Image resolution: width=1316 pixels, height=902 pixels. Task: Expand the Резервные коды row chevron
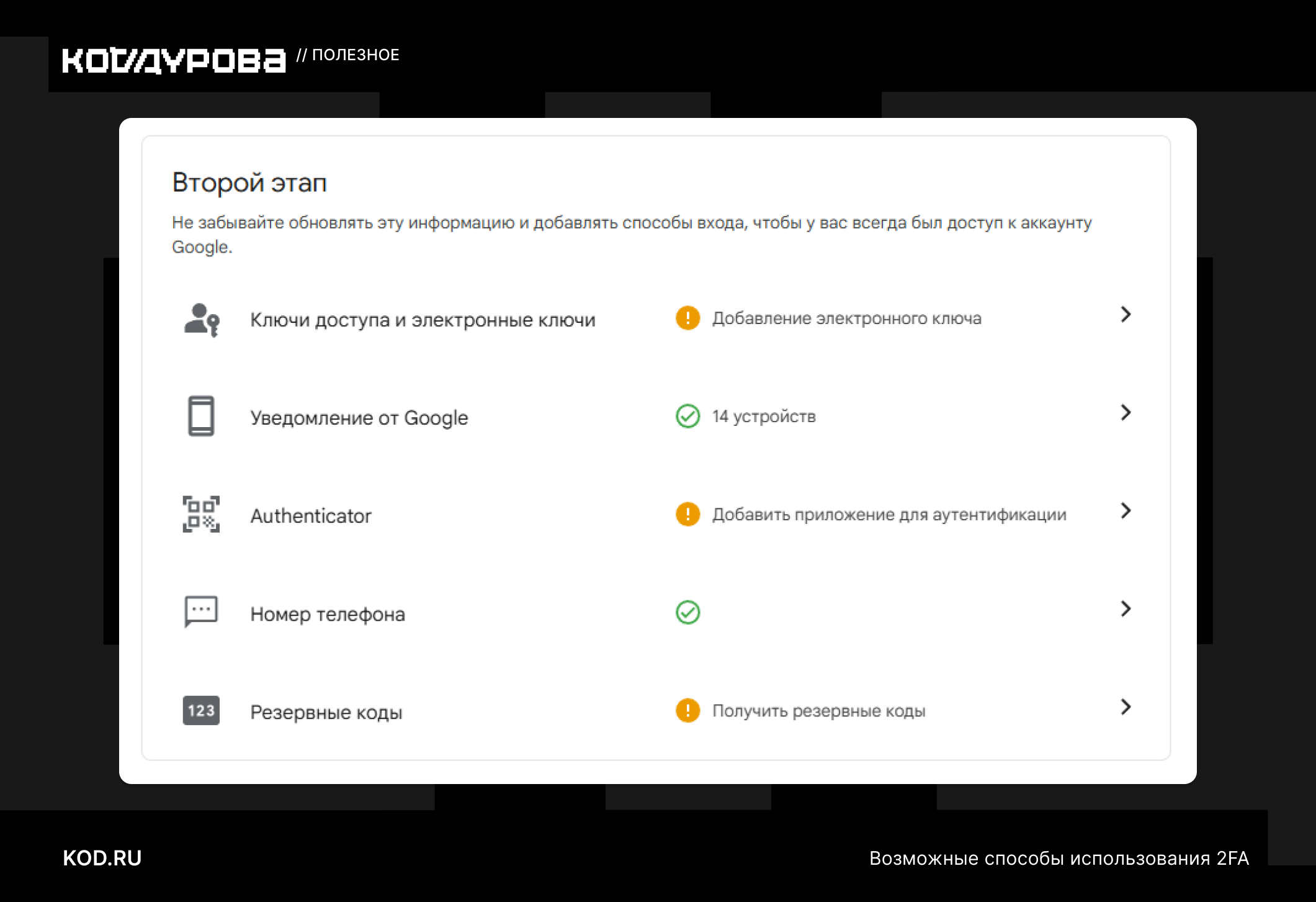click(1126, 706)
